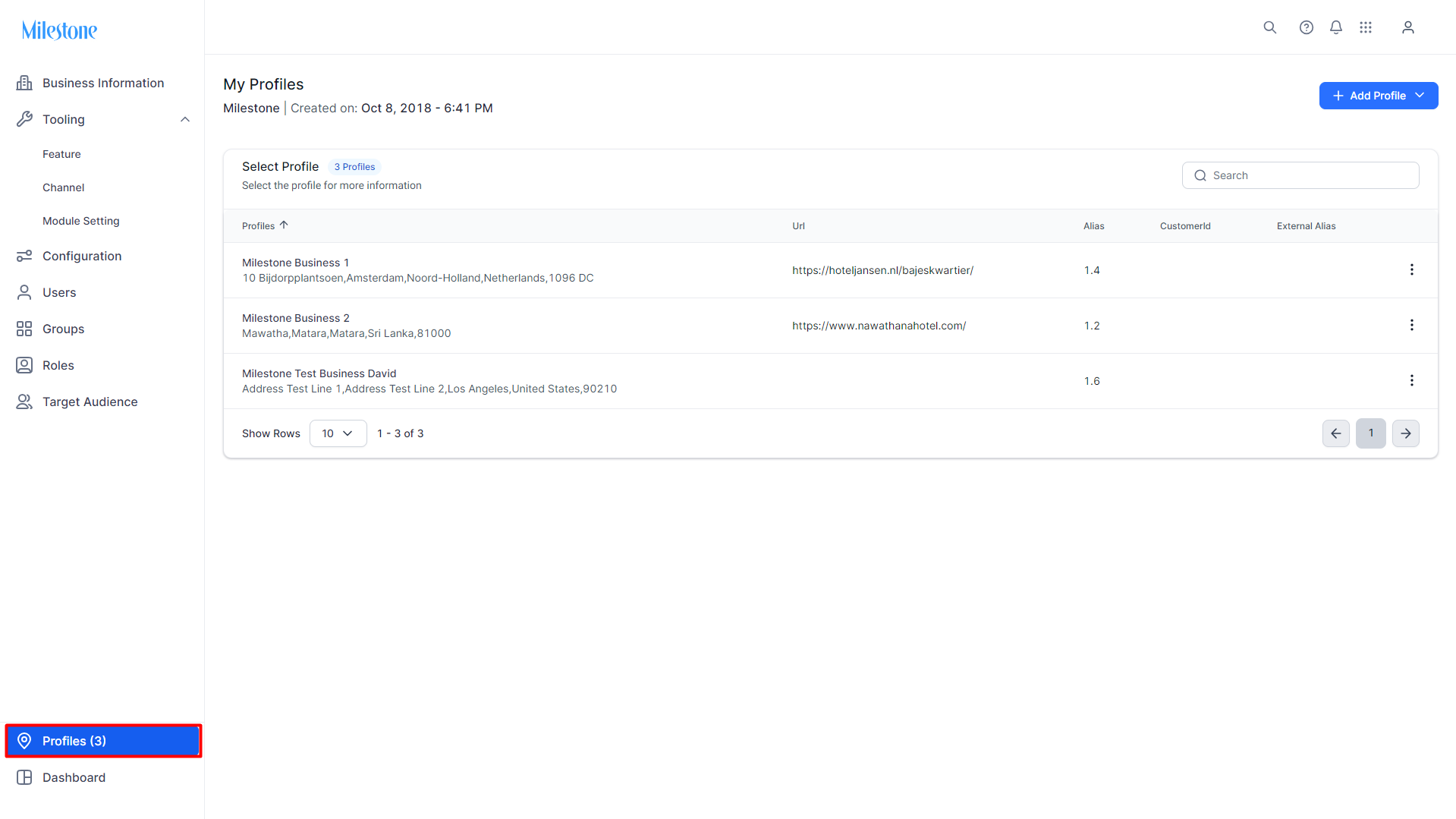The image size is (1456, 819).
Task: Click the 3 Profiles count badge
Action: click(354, 167)
